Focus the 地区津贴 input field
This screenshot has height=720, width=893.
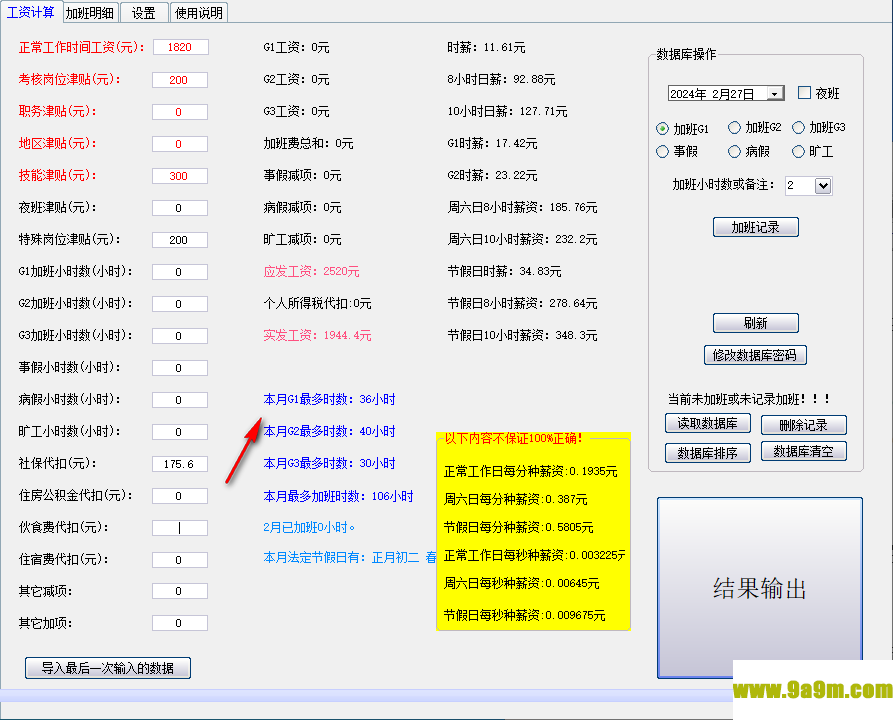(179, 144)
